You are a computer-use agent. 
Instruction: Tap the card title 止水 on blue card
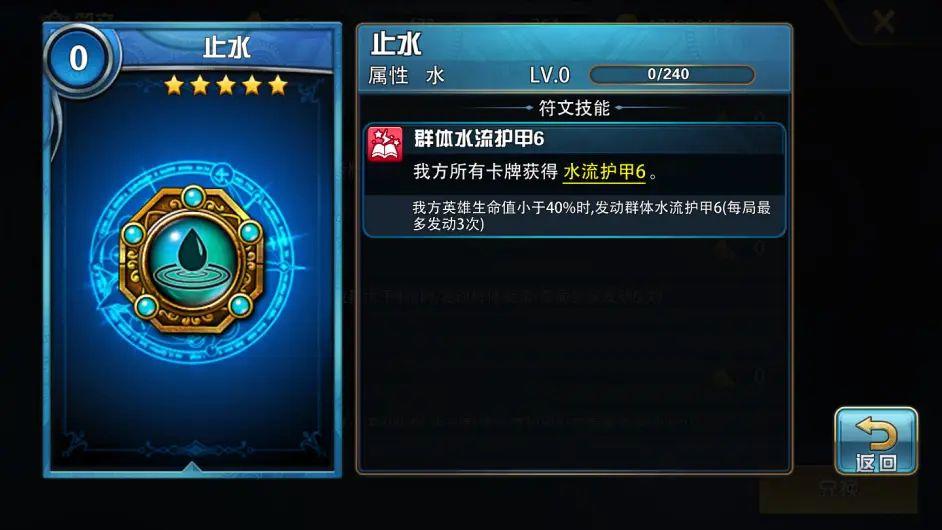click(x=226, y=47)
